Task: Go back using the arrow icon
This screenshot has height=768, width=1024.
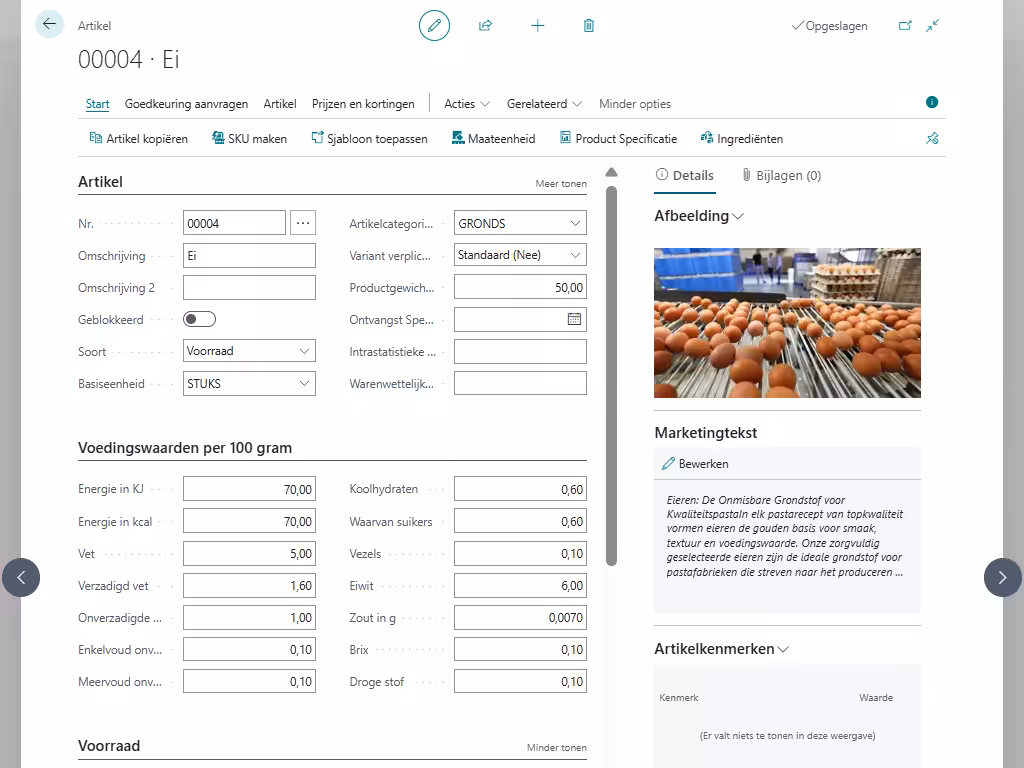Action: (x=49, y=25)
